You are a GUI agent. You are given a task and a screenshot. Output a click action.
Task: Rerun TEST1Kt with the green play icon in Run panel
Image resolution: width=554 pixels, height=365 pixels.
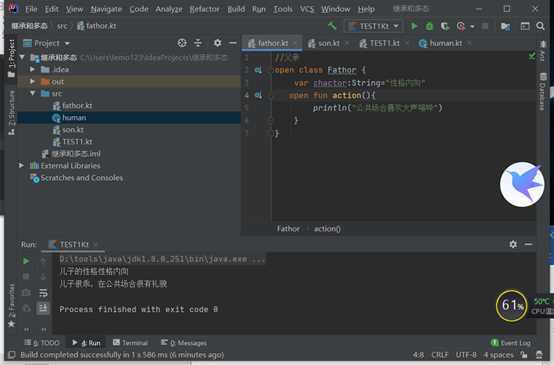(26, 261)
